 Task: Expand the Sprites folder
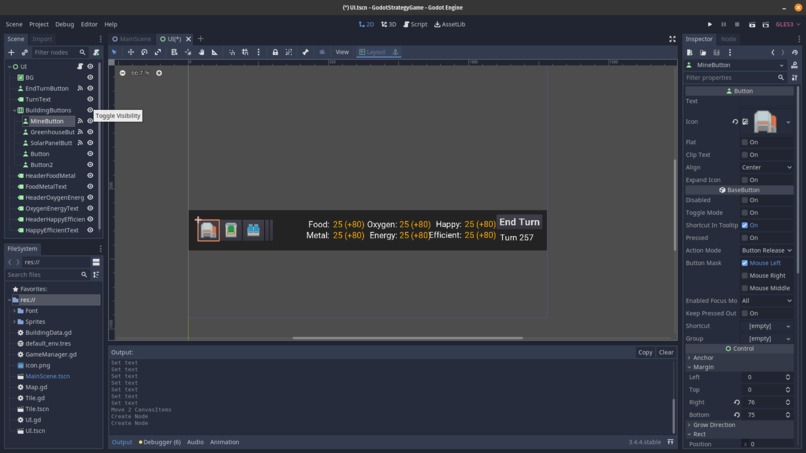click(14, 322)
